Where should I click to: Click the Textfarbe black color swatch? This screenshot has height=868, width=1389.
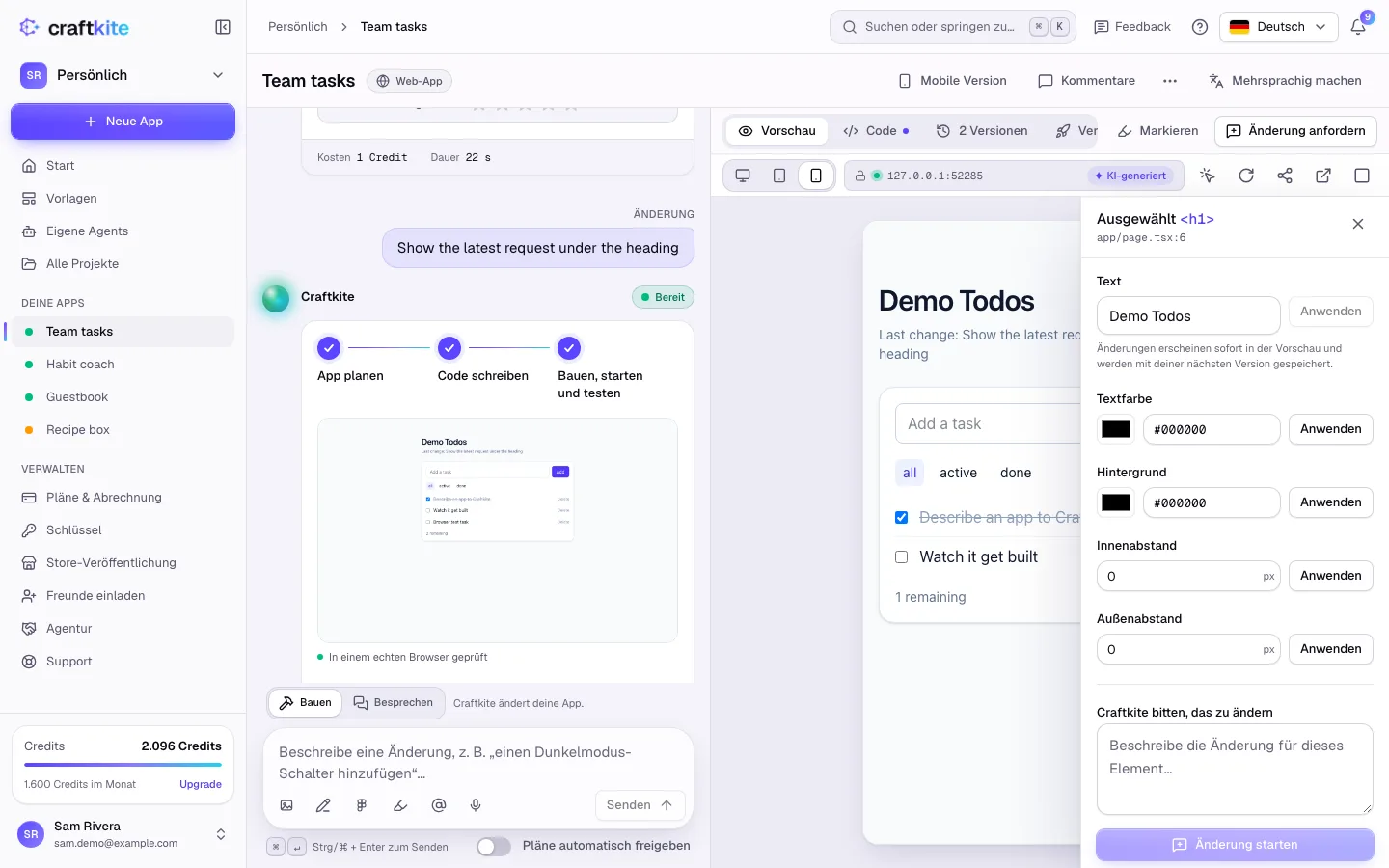coord(1116,429)
